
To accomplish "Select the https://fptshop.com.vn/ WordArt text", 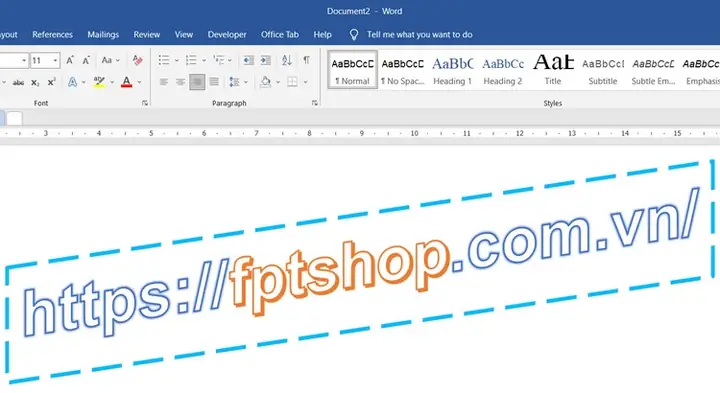I will pyautogui.click(x=361, y=263).
